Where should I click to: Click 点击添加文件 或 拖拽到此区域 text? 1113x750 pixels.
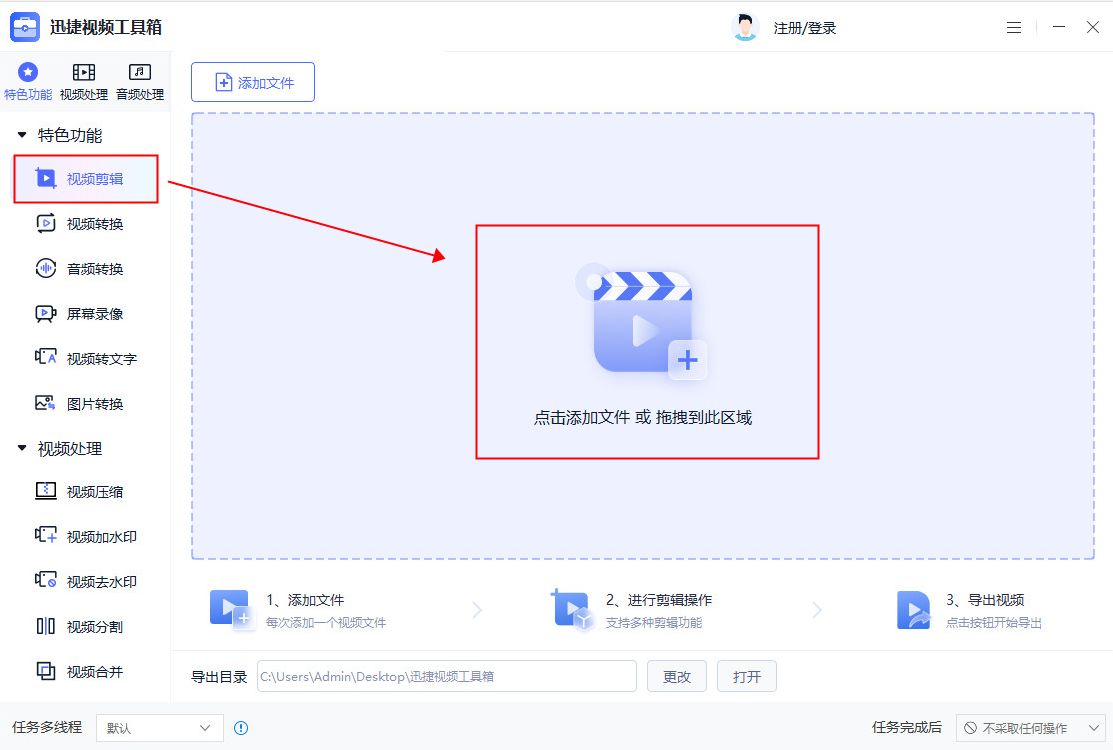tap(642, 418)
